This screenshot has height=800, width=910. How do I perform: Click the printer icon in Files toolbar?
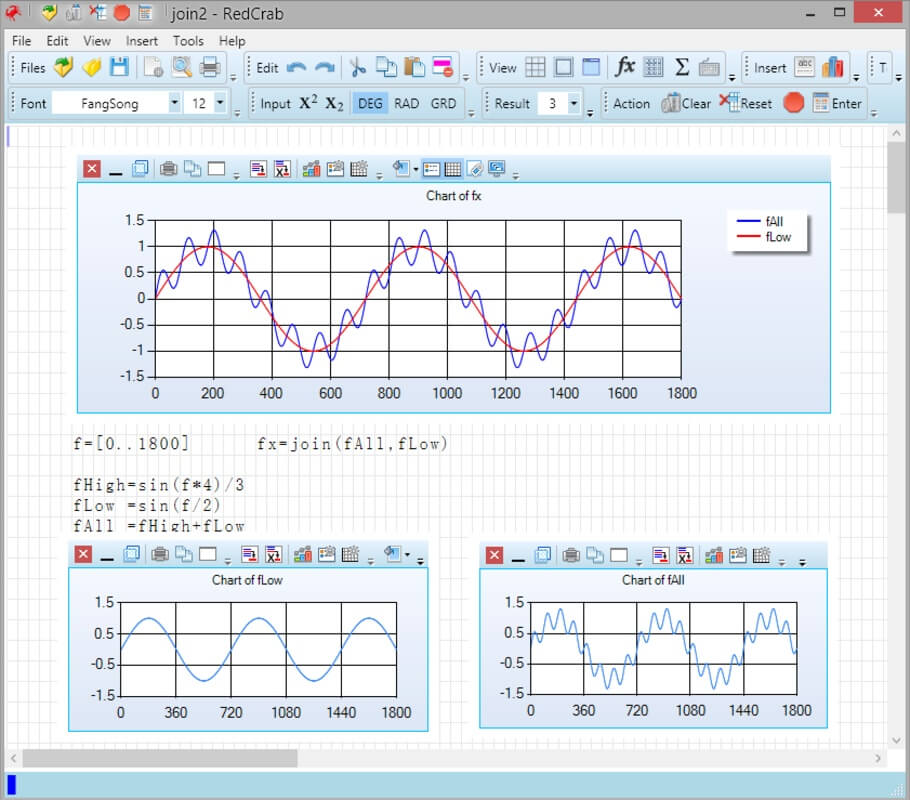pyautogui.click(x=210, y=67)
